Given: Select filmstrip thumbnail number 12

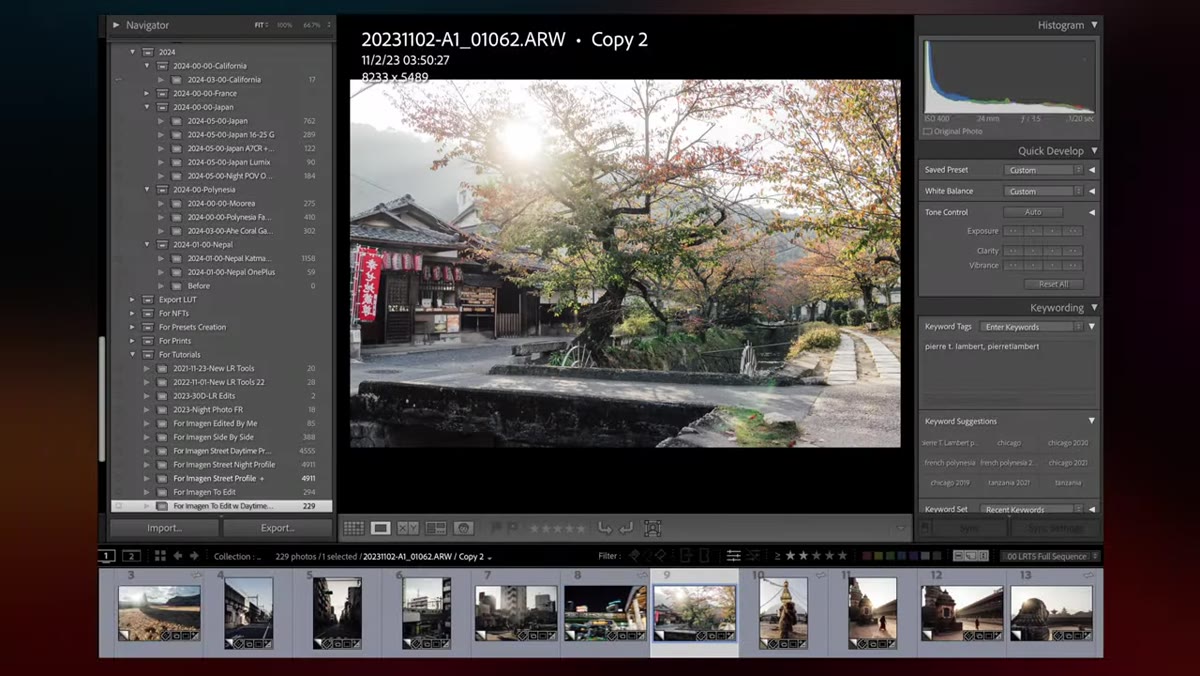Looking at the screenshot, I should tap(962, 612).
